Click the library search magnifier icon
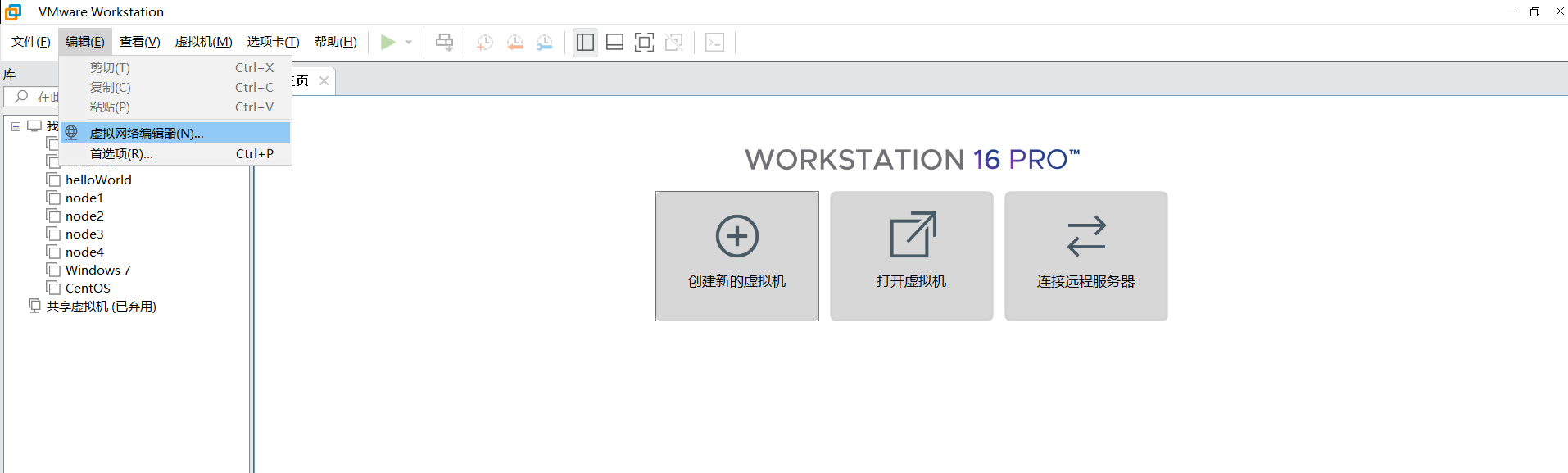 pos(22,96)
